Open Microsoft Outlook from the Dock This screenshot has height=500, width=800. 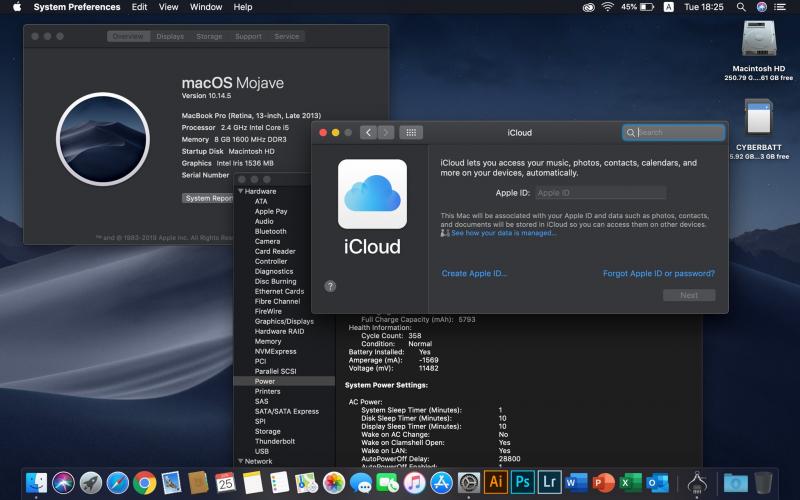click(x=658, y=482)
